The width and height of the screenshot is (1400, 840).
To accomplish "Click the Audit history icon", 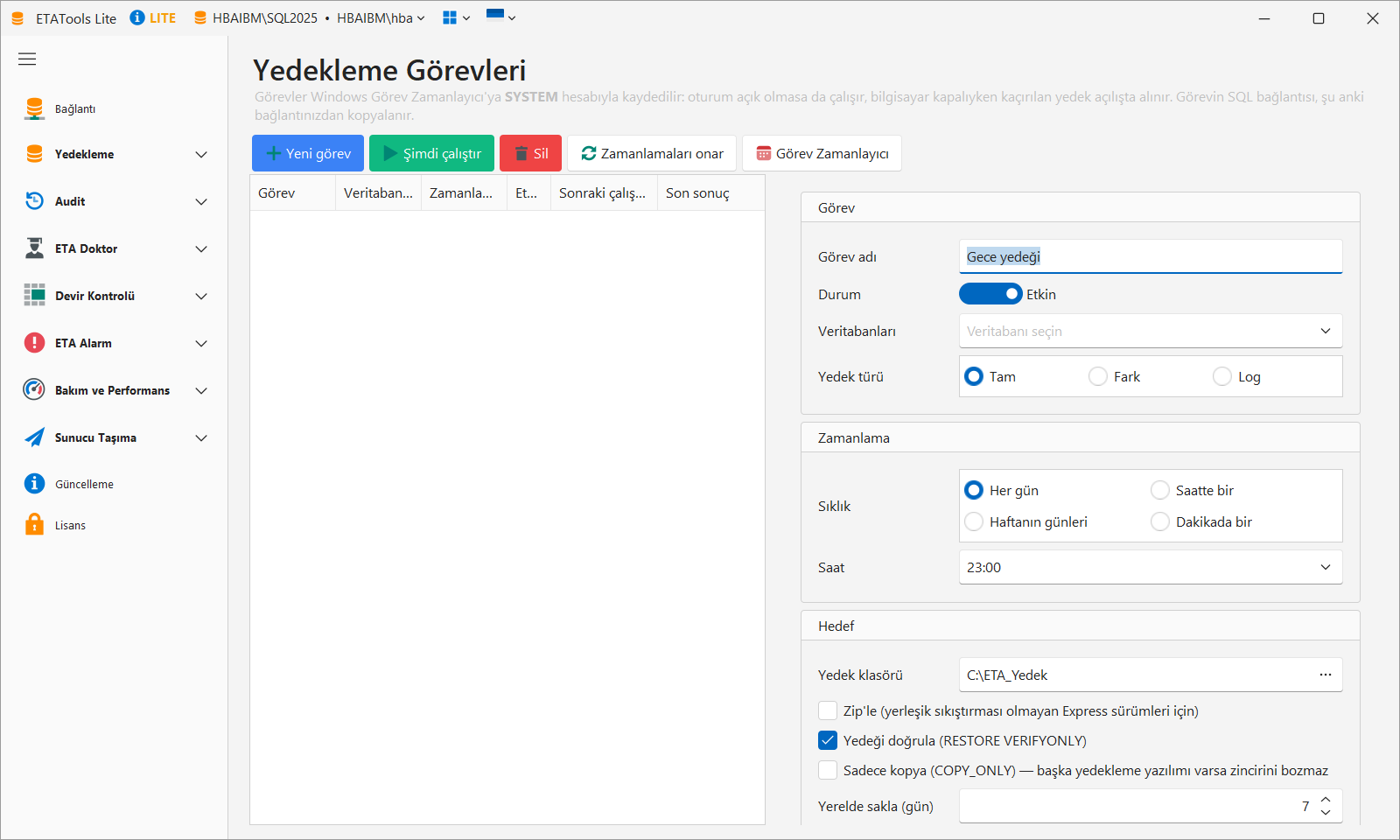I will [x=34, y=201].
